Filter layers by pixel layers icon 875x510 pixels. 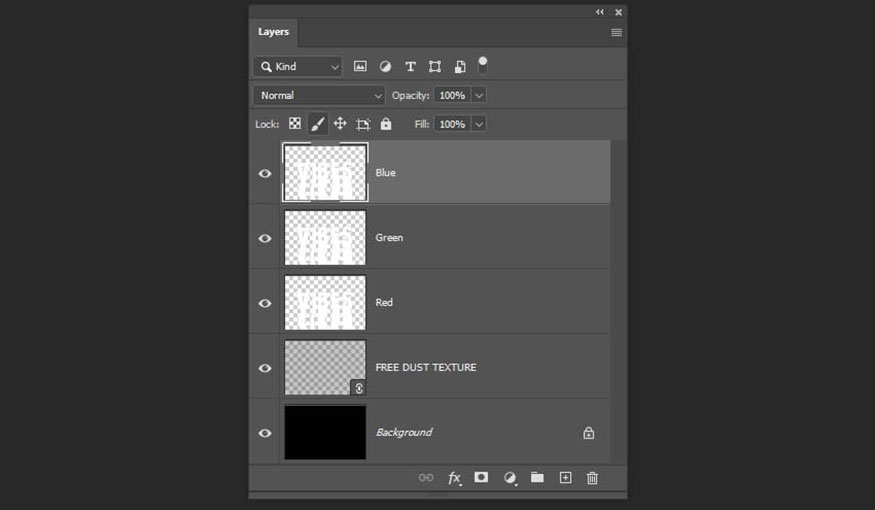(x=360, y=66)
